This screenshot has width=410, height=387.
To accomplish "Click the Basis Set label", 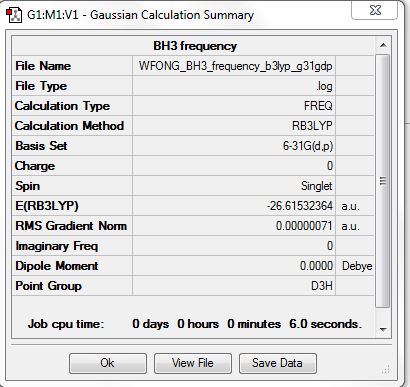I will (x=41, y=146).
